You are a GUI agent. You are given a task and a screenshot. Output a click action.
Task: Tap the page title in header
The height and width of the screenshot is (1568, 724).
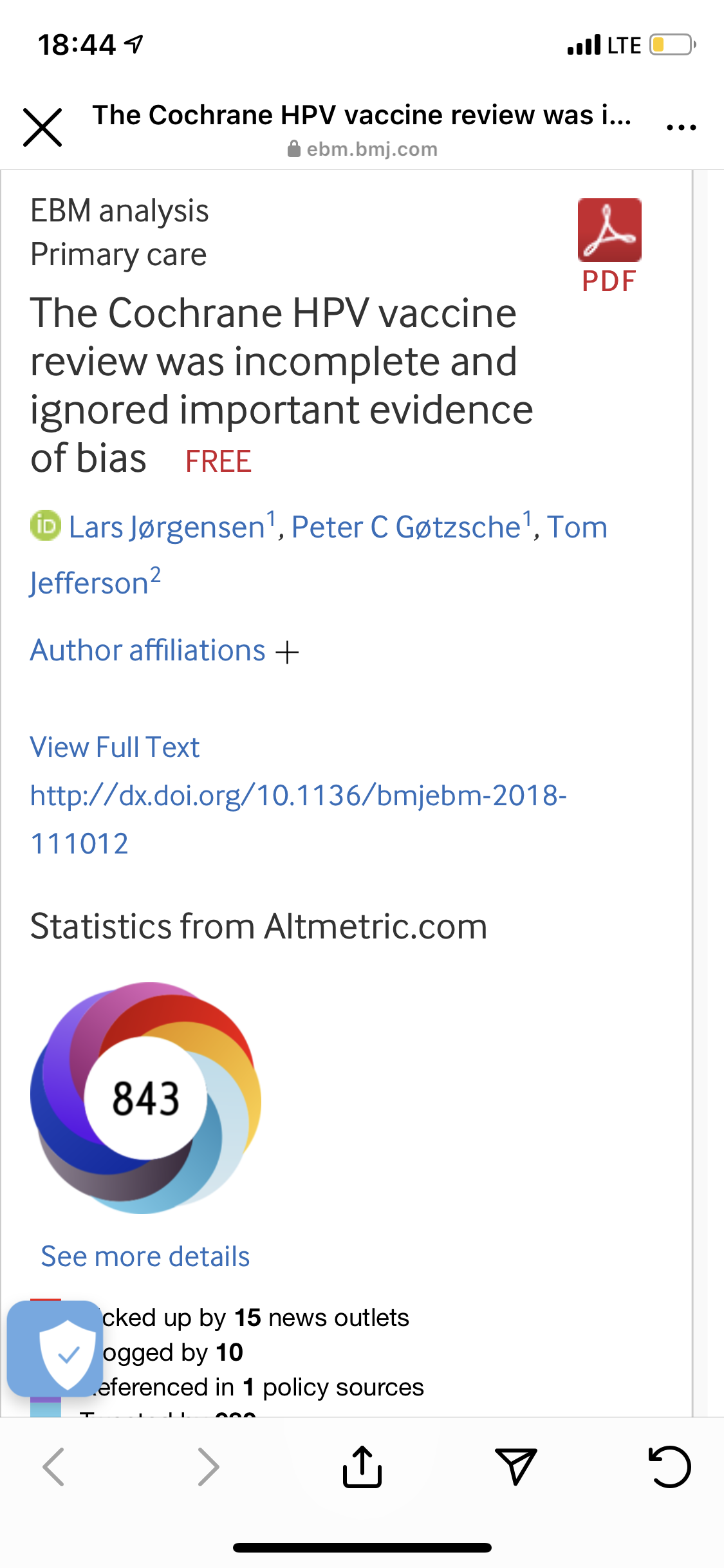[x=362, y=115]
